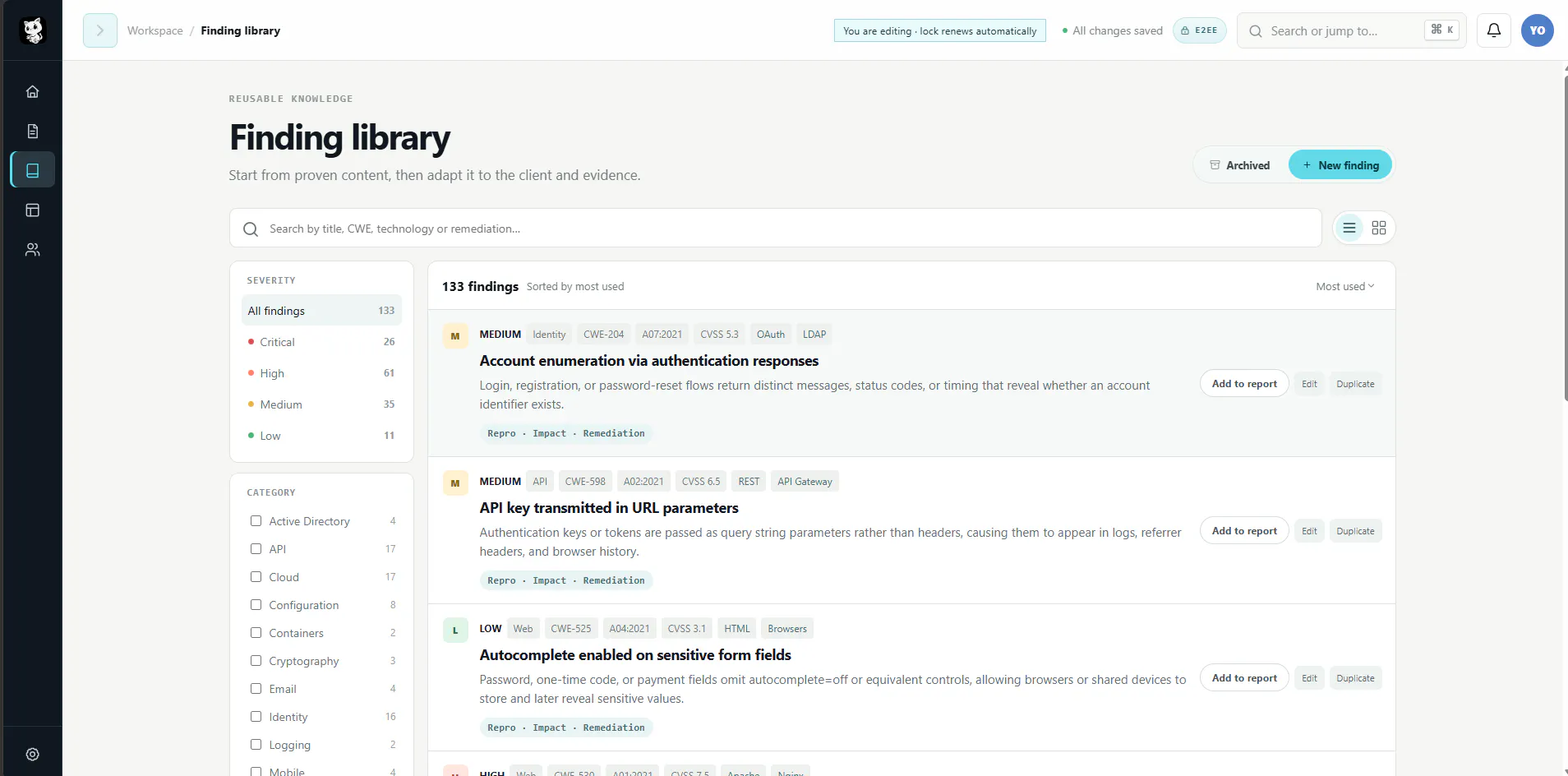Check the Active Directory category
The width and height of the screenshot is (1568, 776).
[256, 520]
